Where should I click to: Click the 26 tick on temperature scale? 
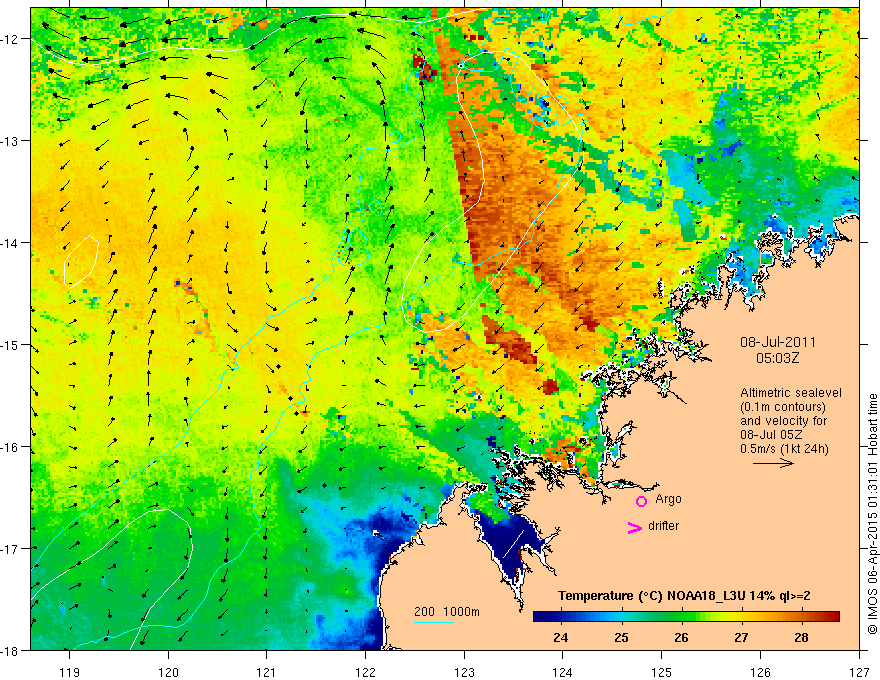681,637
